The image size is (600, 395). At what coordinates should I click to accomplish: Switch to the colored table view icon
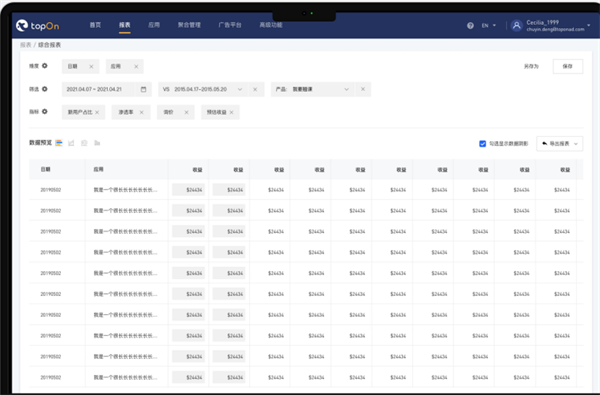[x=59, y=143]
